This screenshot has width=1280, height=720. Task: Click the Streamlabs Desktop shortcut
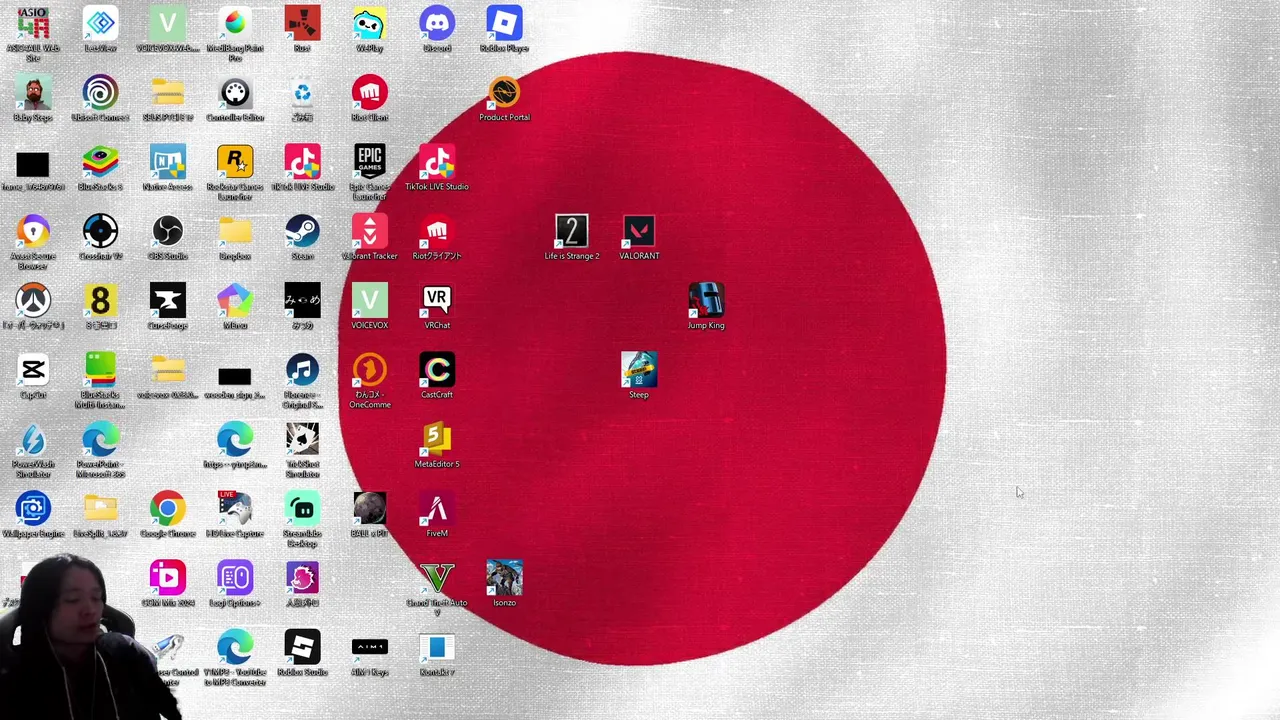click(x=302, y=510)
